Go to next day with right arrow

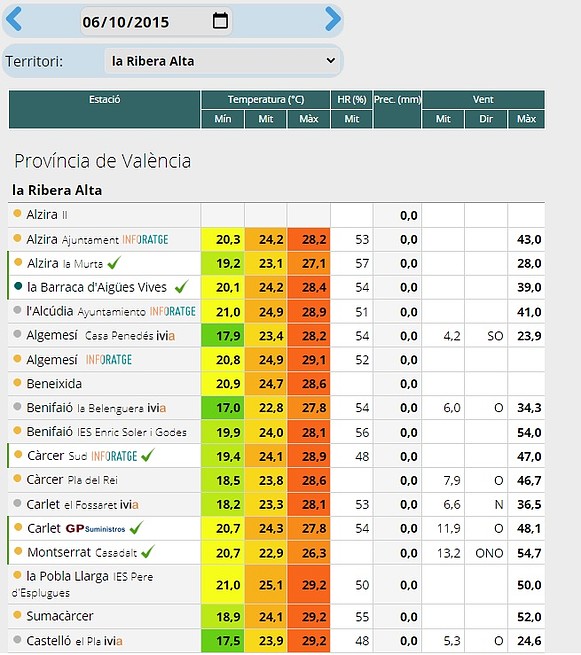(332, 19)
